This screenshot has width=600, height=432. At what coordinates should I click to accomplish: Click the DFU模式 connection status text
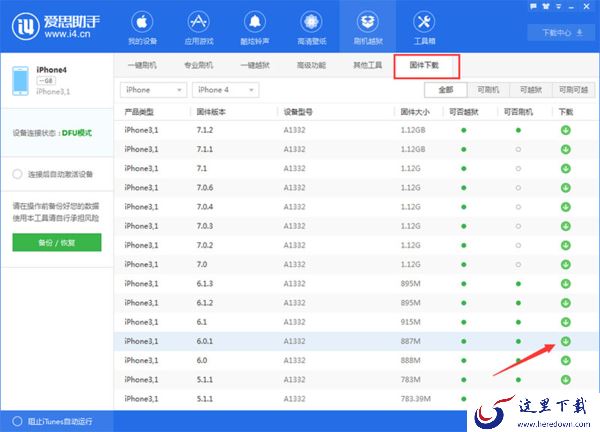[x=77, y=133]
